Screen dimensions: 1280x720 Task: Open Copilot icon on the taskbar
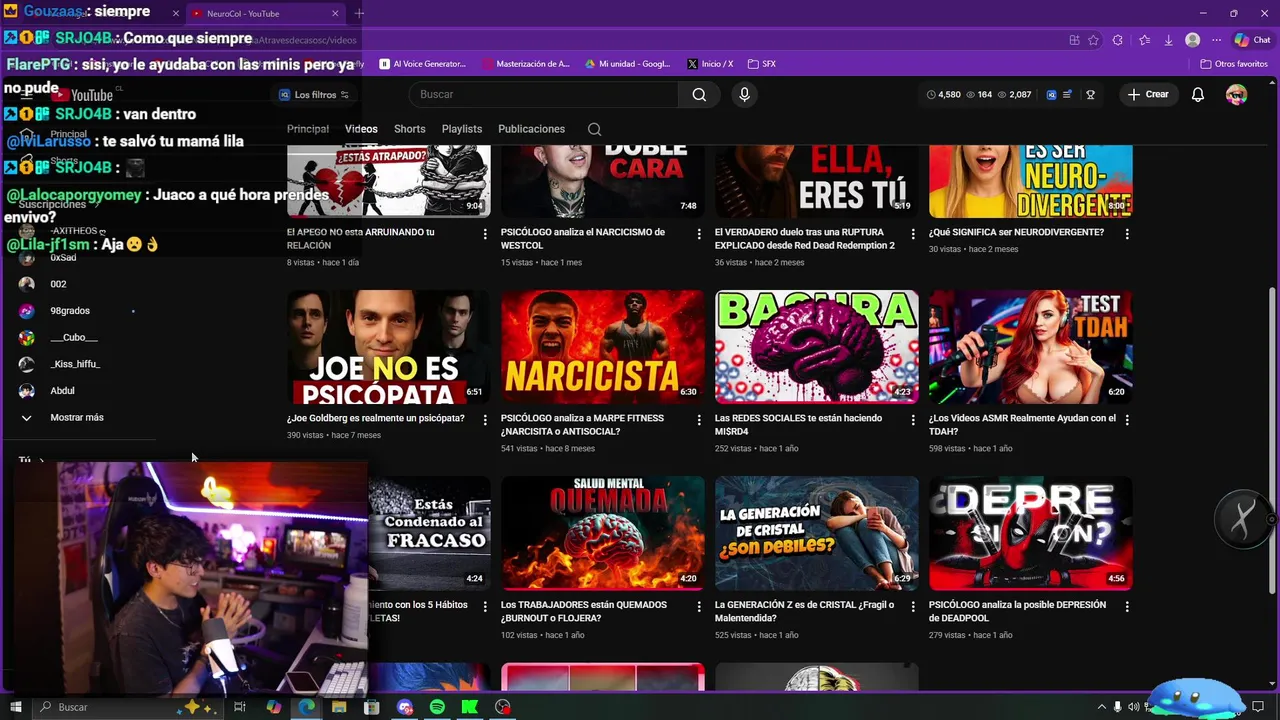[274, 707]
